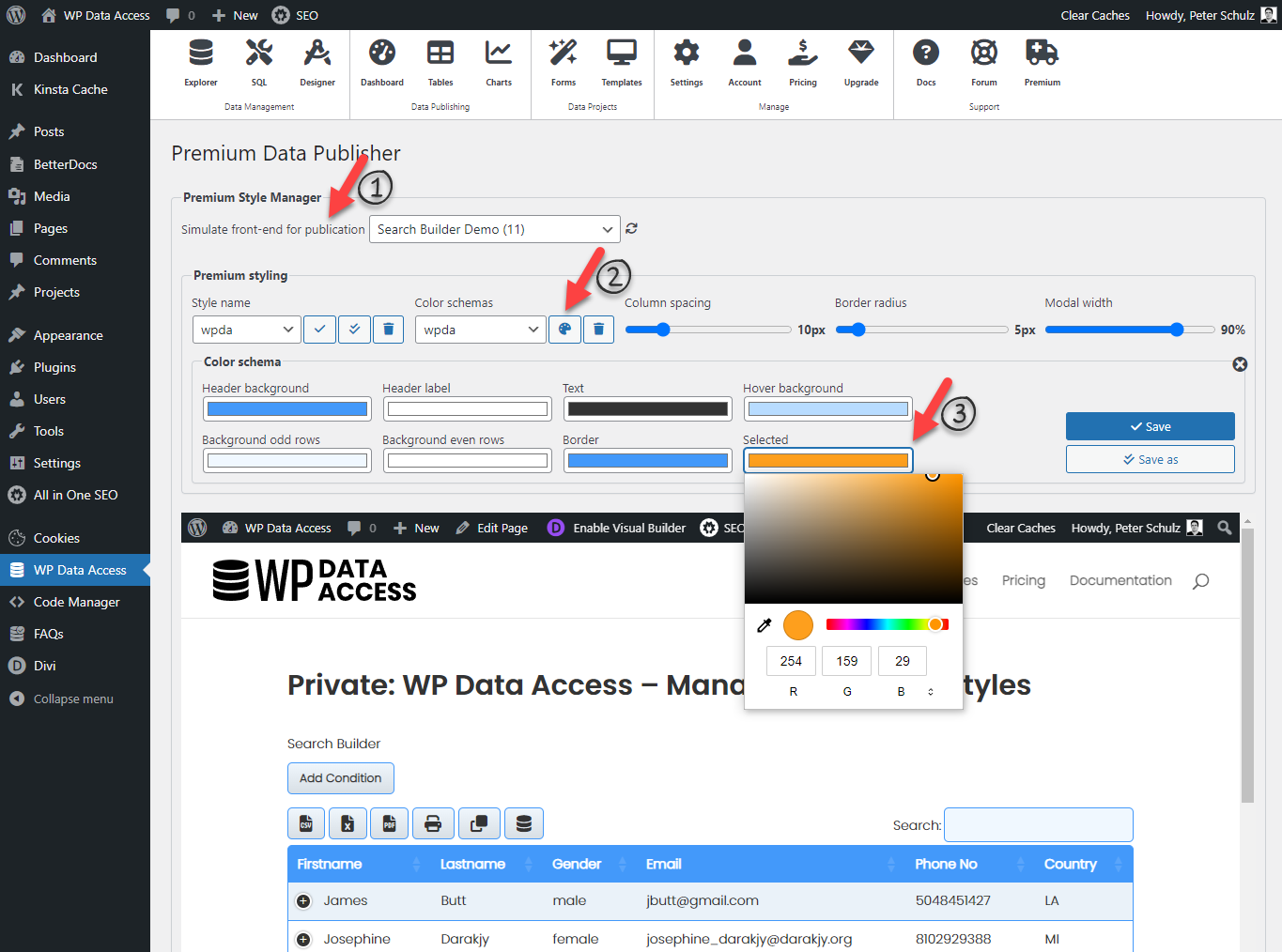Open the Templates tool
1282x952 pixels.
(622, 63)
